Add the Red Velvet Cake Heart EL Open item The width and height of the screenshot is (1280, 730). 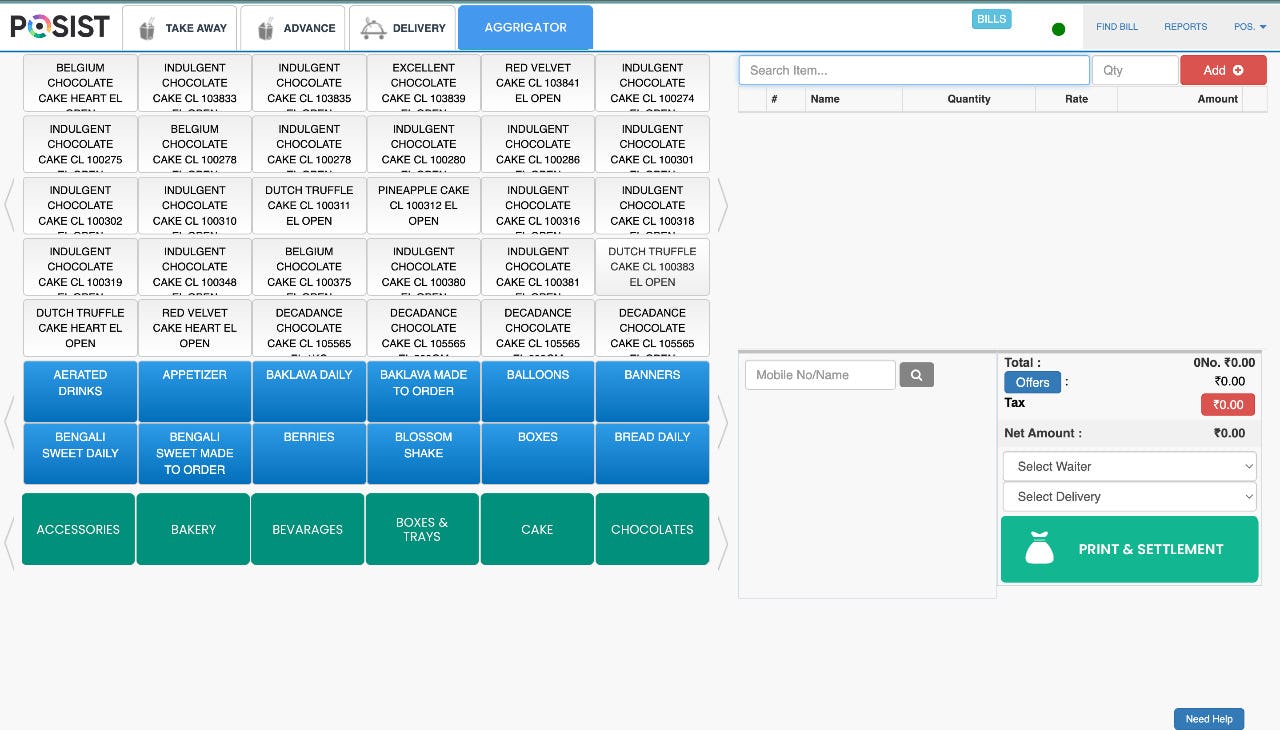[195, 327]
